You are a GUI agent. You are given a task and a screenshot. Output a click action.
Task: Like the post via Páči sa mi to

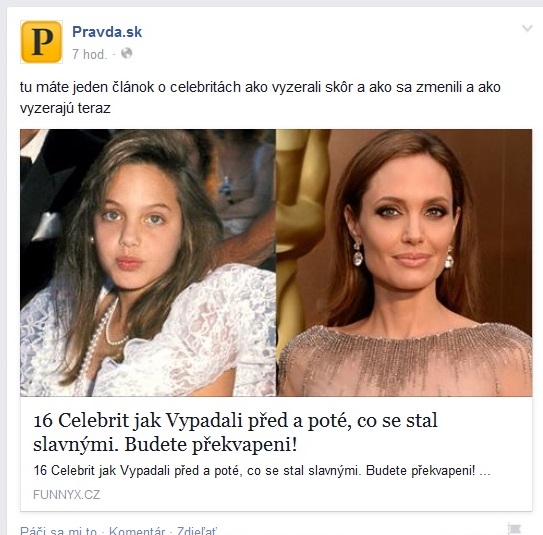pos(59,530)
